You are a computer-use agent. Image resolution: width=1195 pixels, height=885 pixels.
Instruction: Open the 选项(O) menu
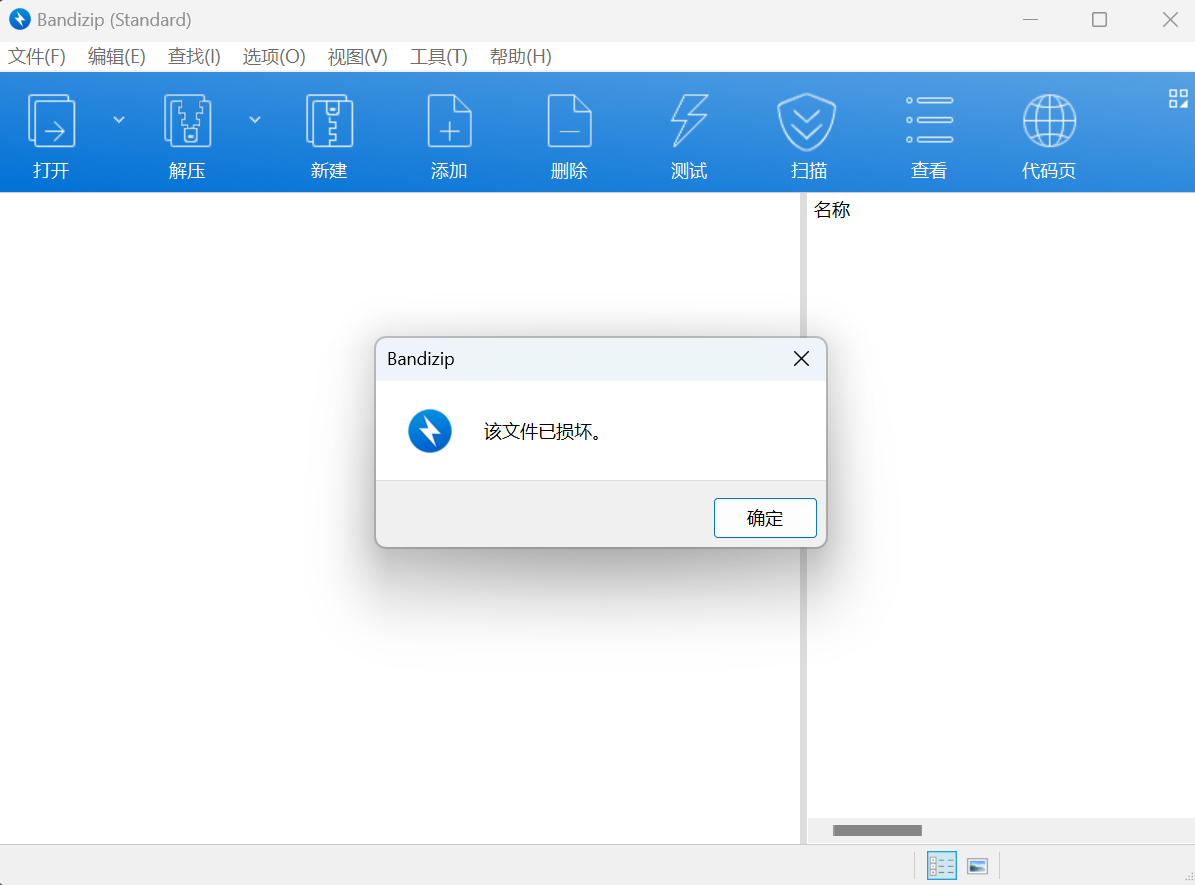pyautogui.click(x=274, y=57)
